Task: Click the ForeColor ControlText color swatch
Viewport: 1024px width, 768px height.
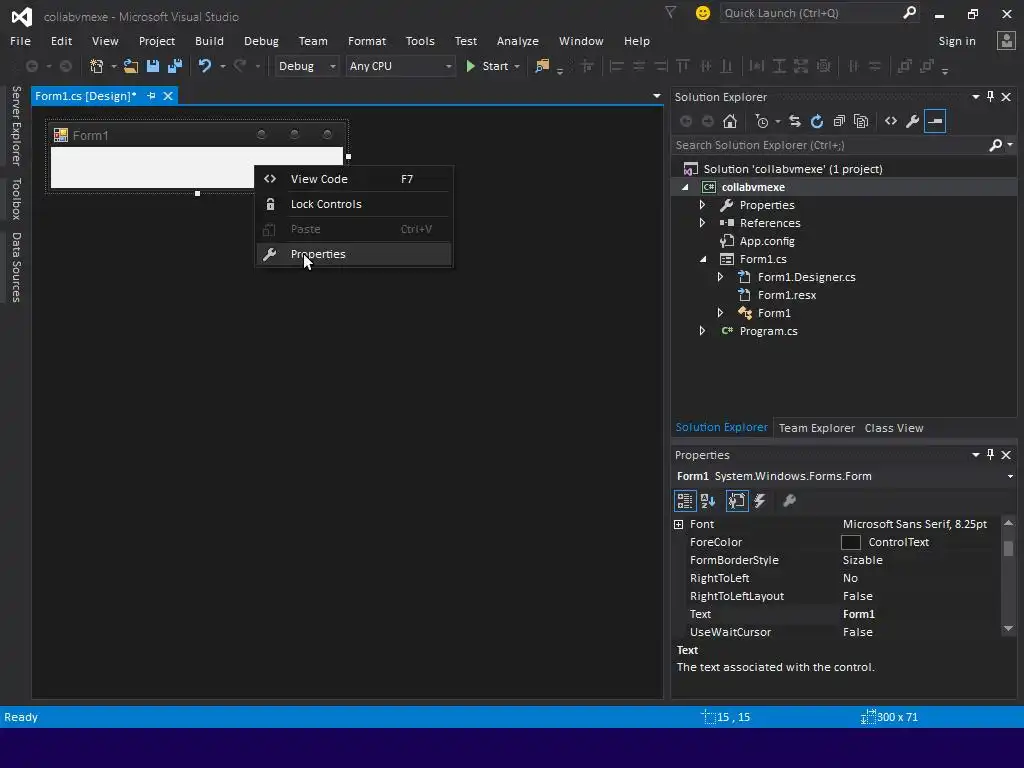Action: pyautogui.click(x=850, y=542)
